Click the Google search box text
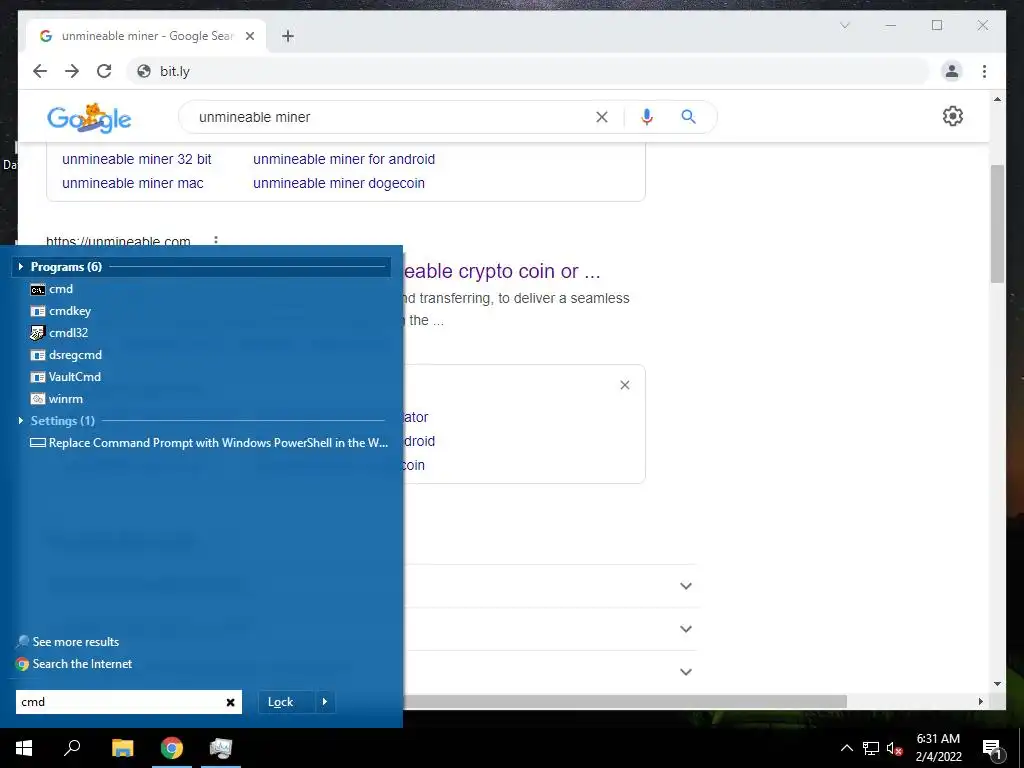Viewport: 1024px width, 768px height. pos(255,118)
